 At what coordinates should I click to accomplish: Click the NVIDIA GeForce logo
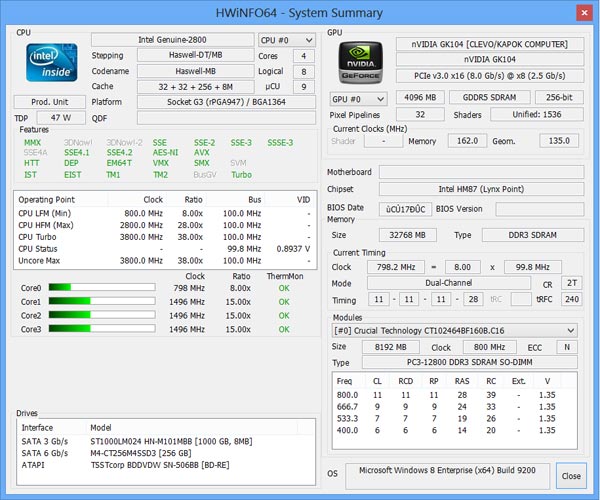click(x=360, y=62)
